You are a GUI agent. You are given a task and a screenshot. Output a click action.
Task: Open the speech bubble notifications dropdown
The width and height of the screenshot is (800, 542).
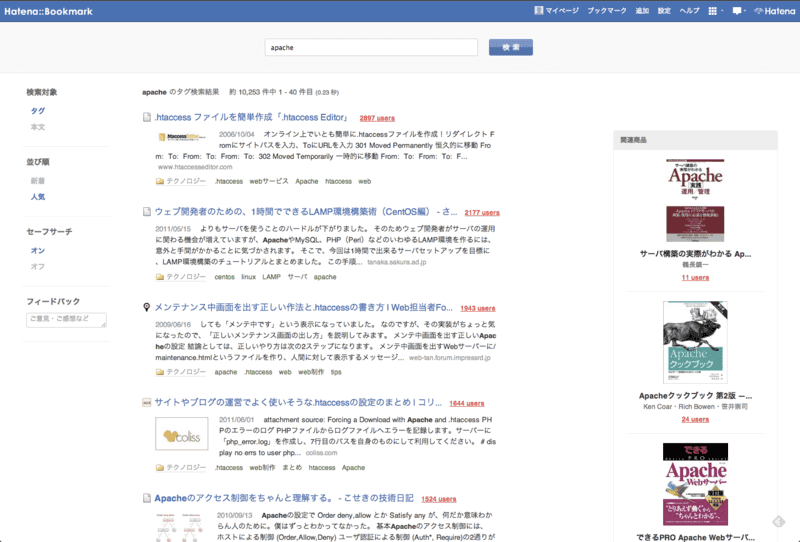[739, 11]
